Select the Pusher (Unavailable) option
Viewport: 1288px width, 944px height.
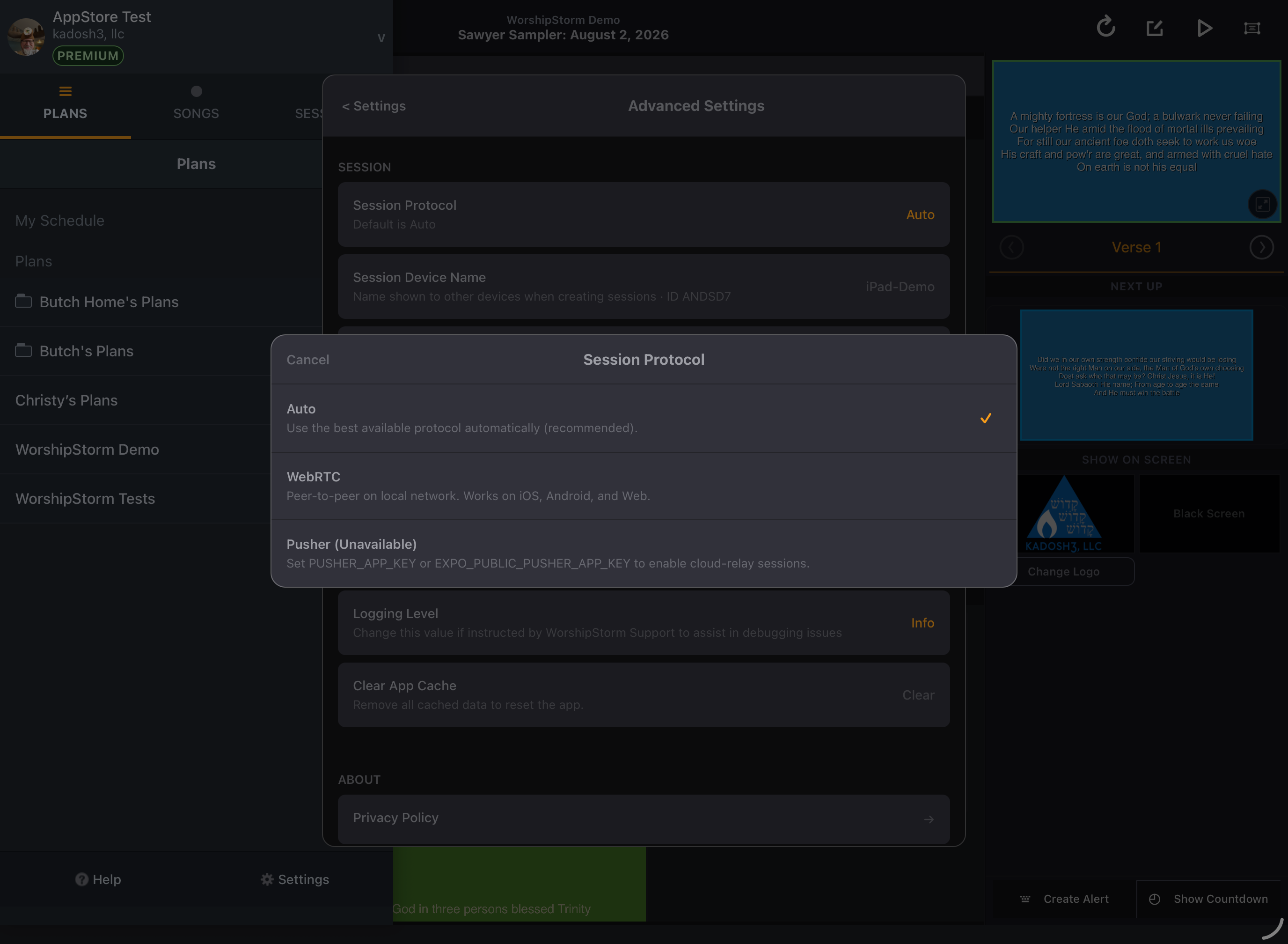[x=644, y=553]
